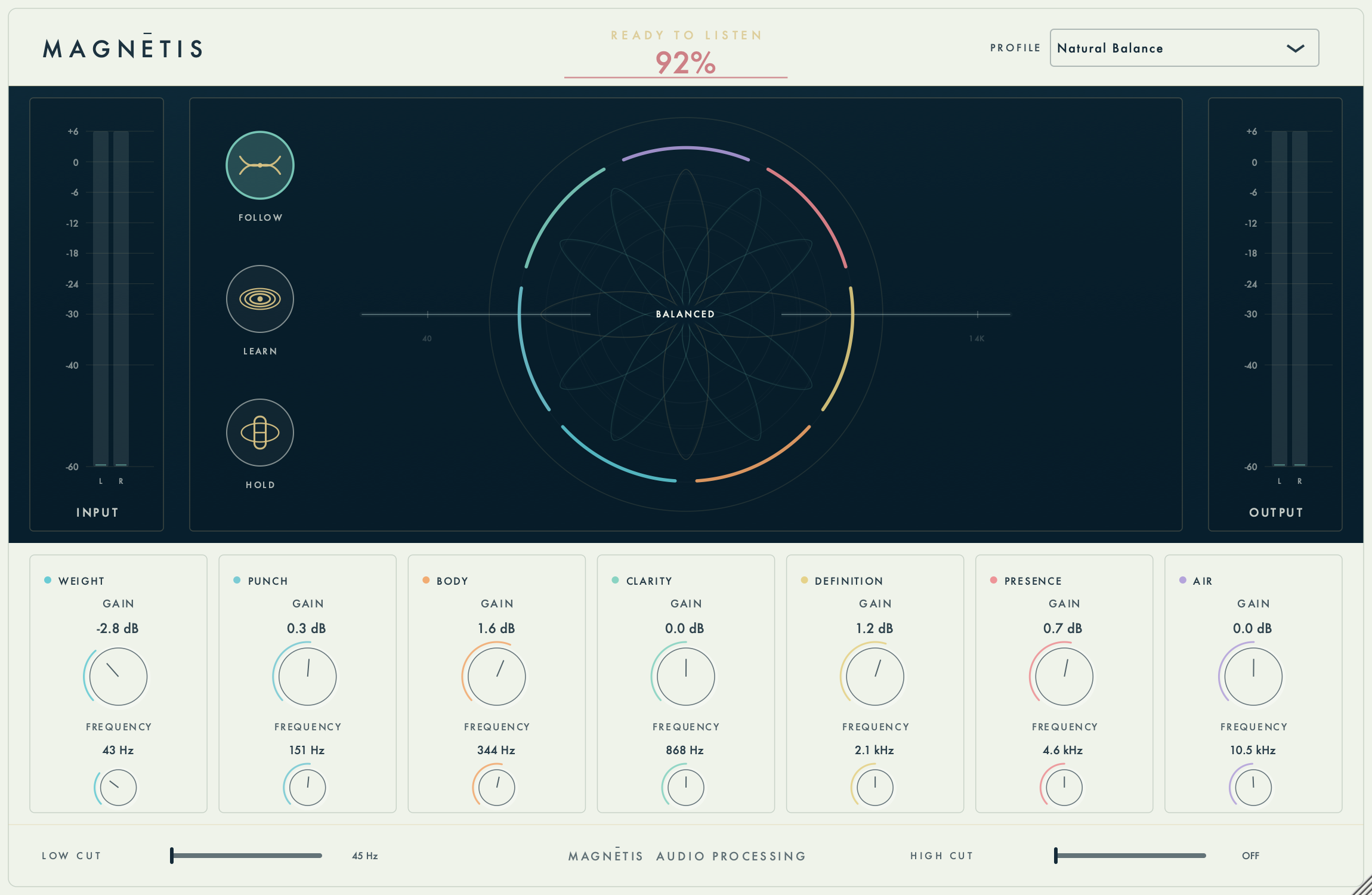Viewport: 1372px width, 895px height.
Task: Click the Body gain knob
Action: (496, 677)
